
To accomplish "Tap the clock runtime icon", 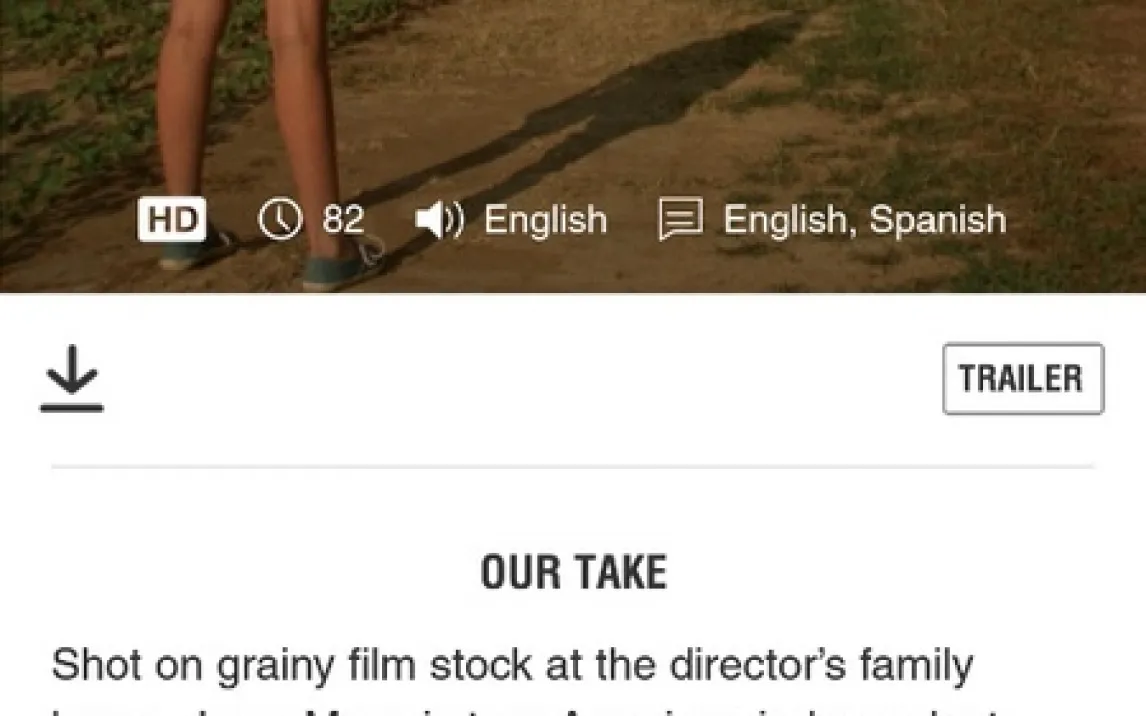I will coord(280,219).
